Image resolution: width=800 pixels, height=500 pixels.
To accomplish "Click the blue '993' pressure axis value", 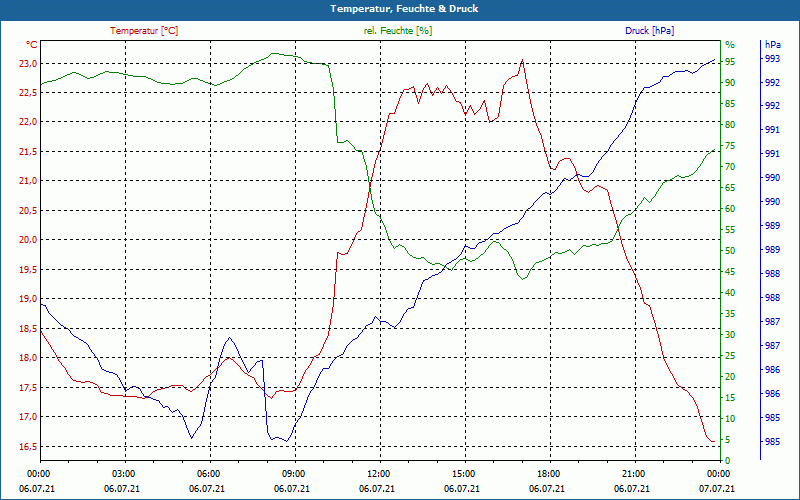I will click(x=772, y=59).
